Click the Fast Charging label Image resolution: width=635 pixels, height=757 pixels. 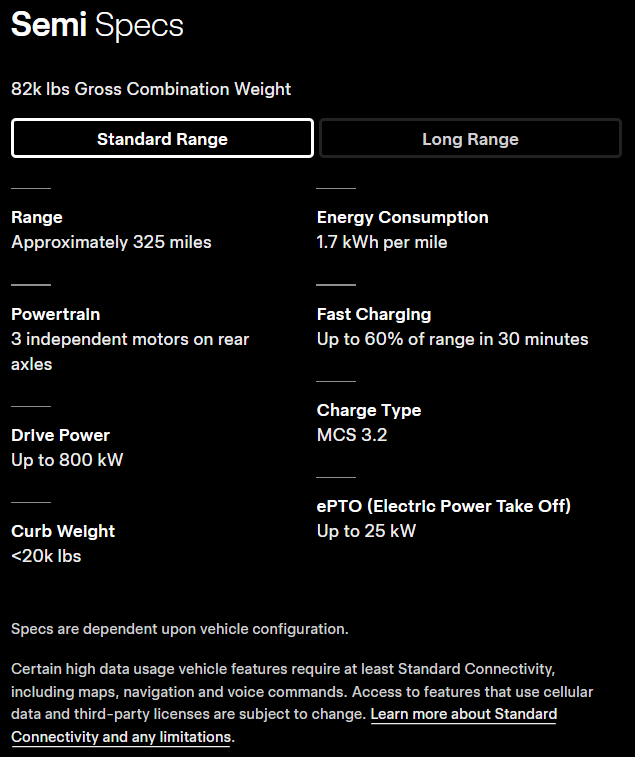(x=374, y=314)
